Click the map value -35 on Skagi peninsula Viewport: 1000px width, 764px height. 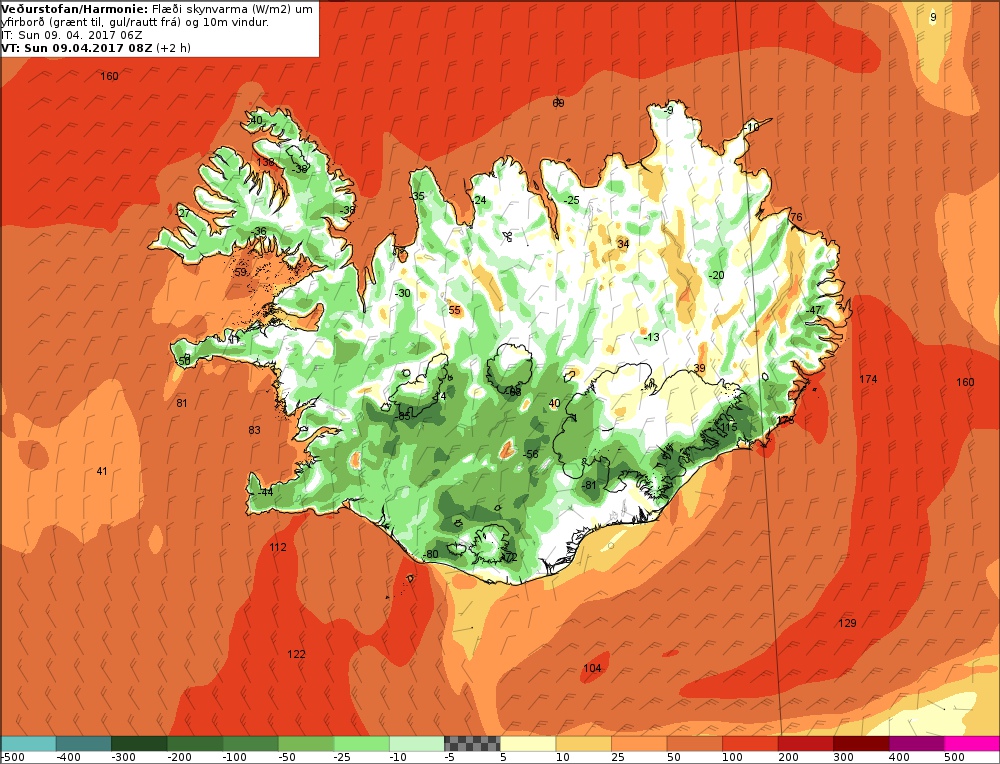pos(416,196)
